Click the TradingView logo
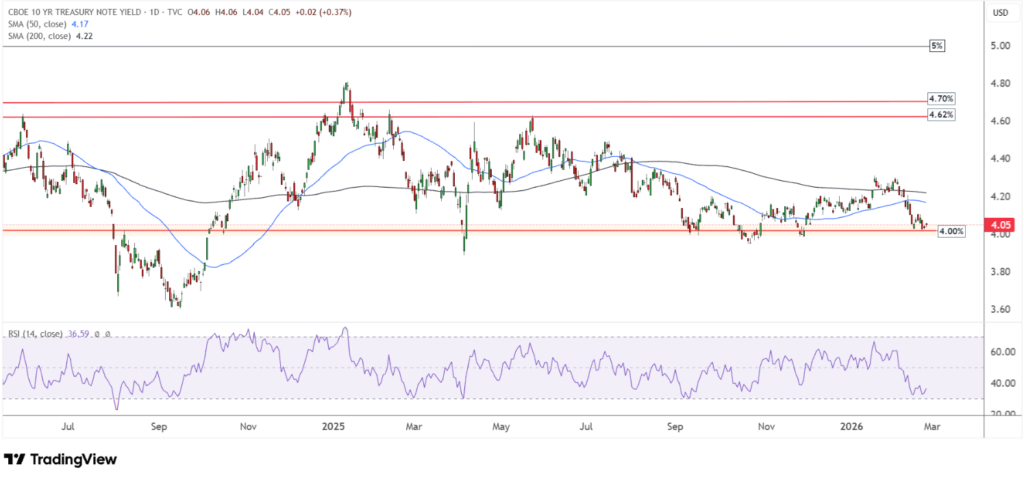This screenshot has height=480, width=1024. [x=60, y=459]
